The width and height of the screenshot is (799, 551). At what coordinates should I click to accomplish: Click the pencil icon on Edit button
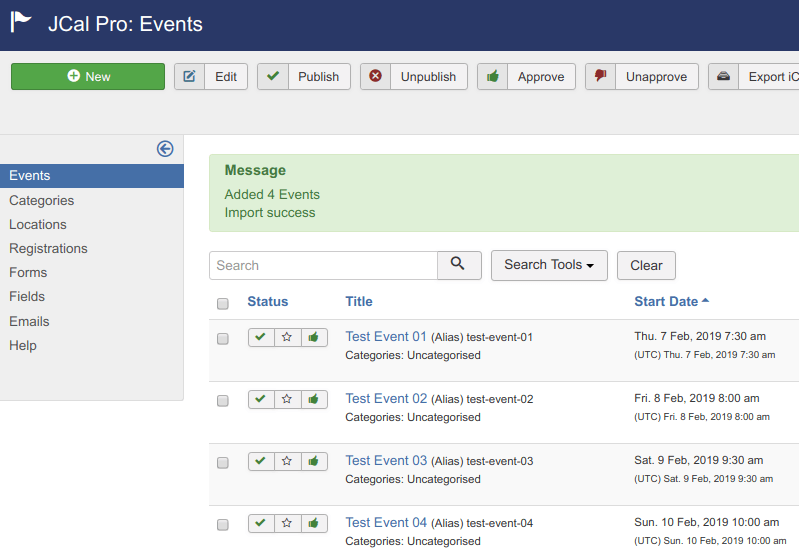click(x=190, y=76)
